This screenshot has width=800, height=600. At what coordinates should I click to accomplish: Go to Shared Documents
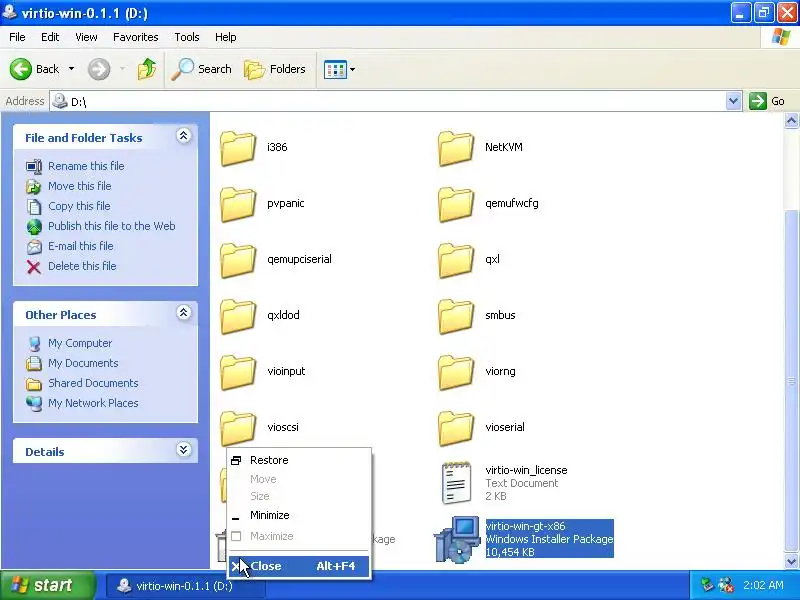coord(93,383)
